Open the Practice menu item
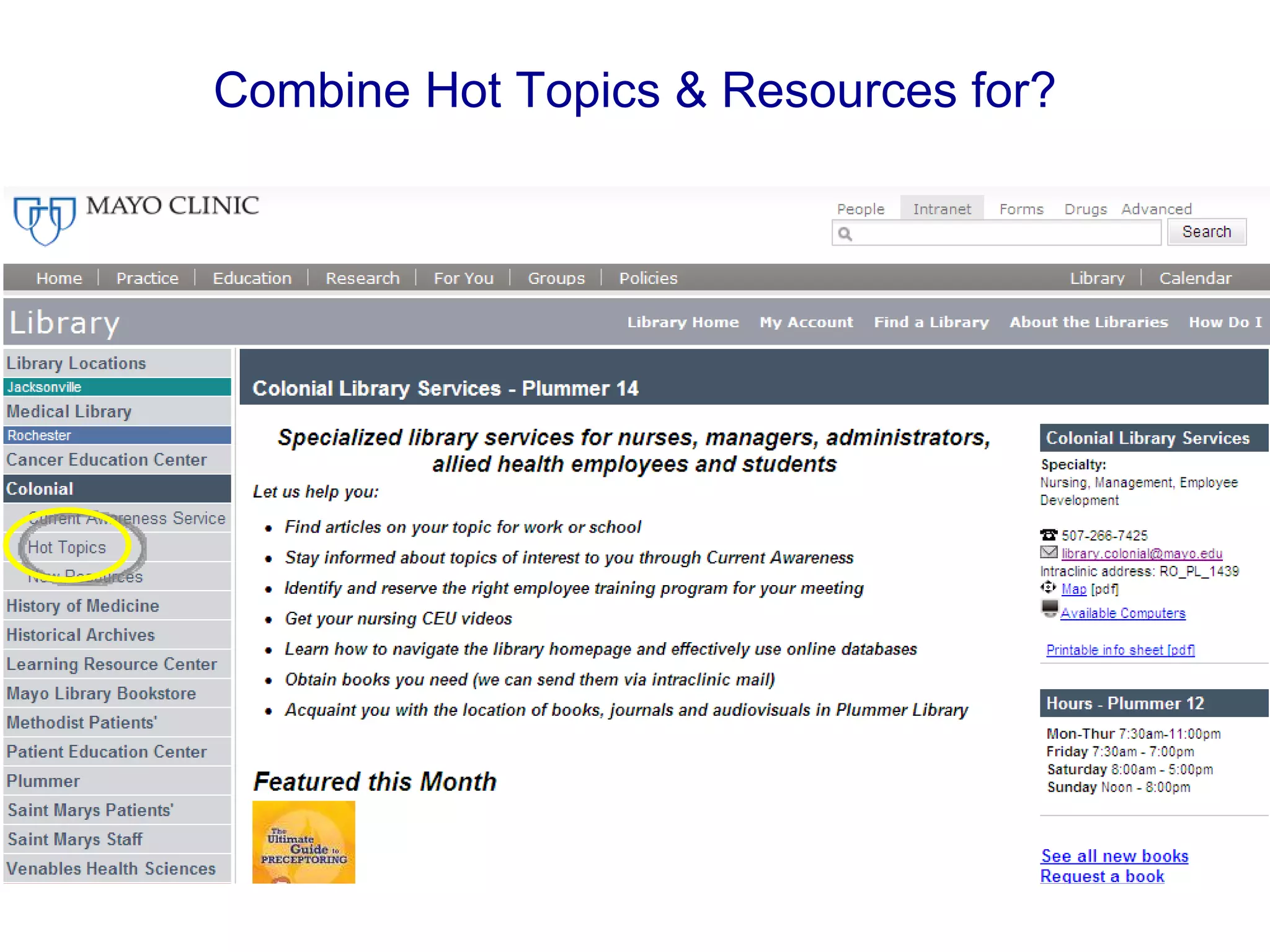The height and width of the screenshot is (952, 1270). point(148,278)
